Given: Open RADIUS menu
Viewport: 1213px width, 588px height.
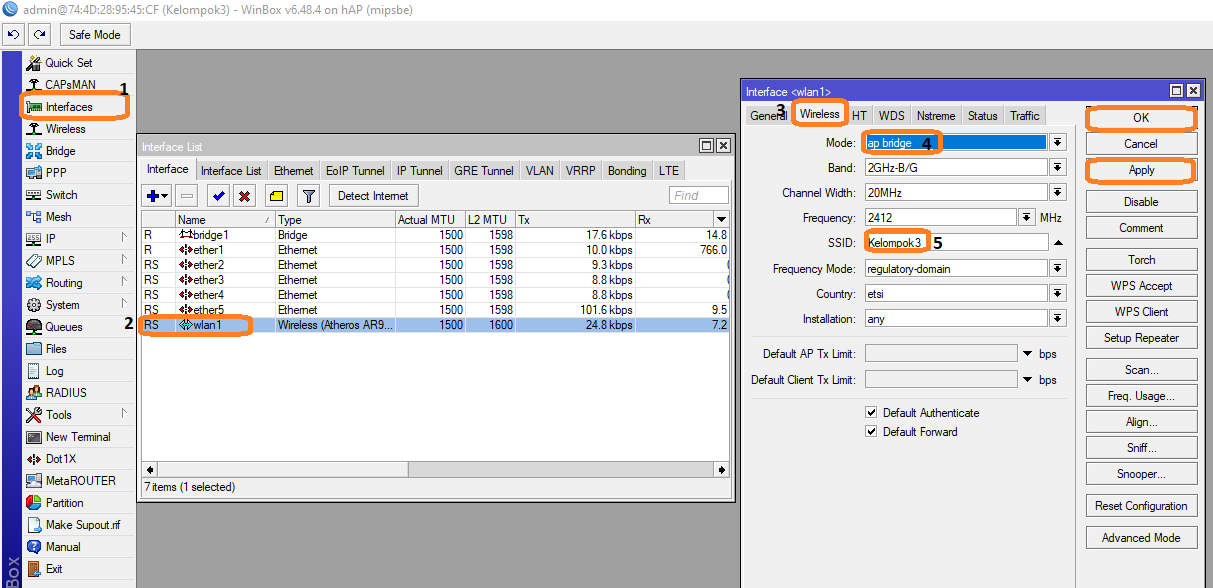Looking at the screenshot, I should tap(66, 393).
